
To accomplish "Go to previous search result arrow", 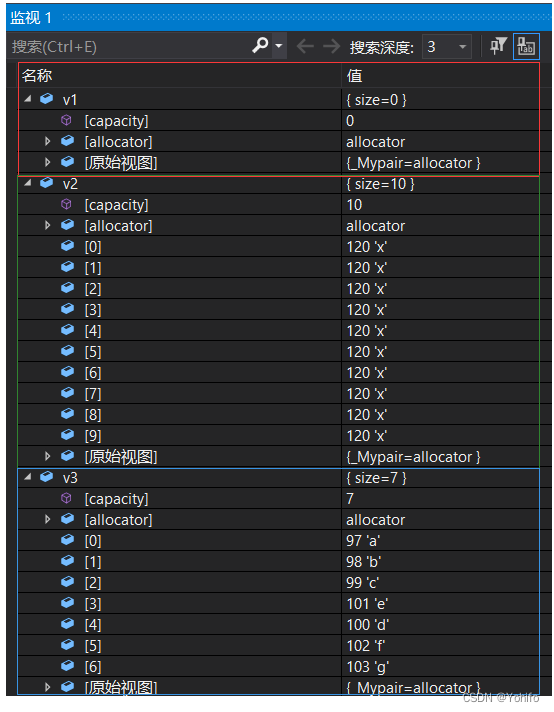I will click(x=305, y=46).
